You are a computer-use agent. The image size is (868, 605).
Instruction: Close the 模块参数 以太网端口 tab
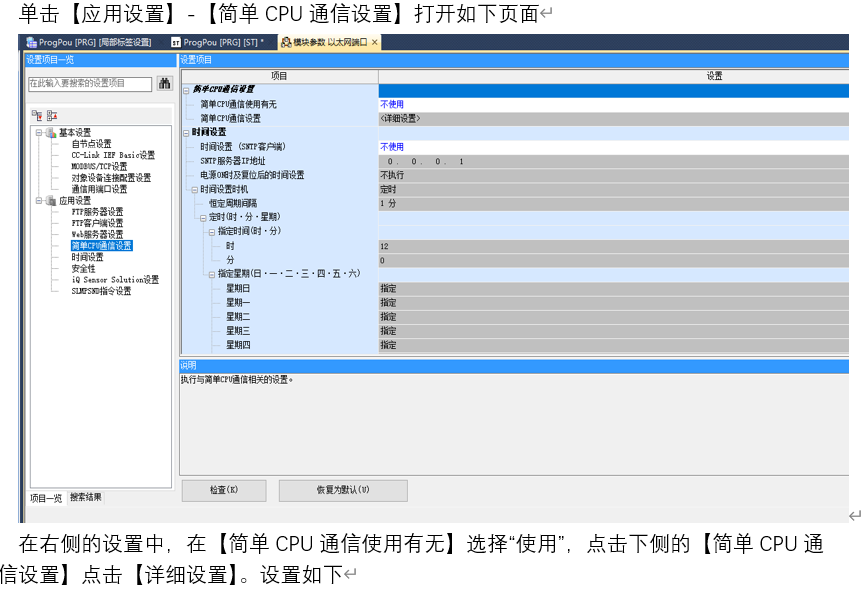tap(375, 42)
